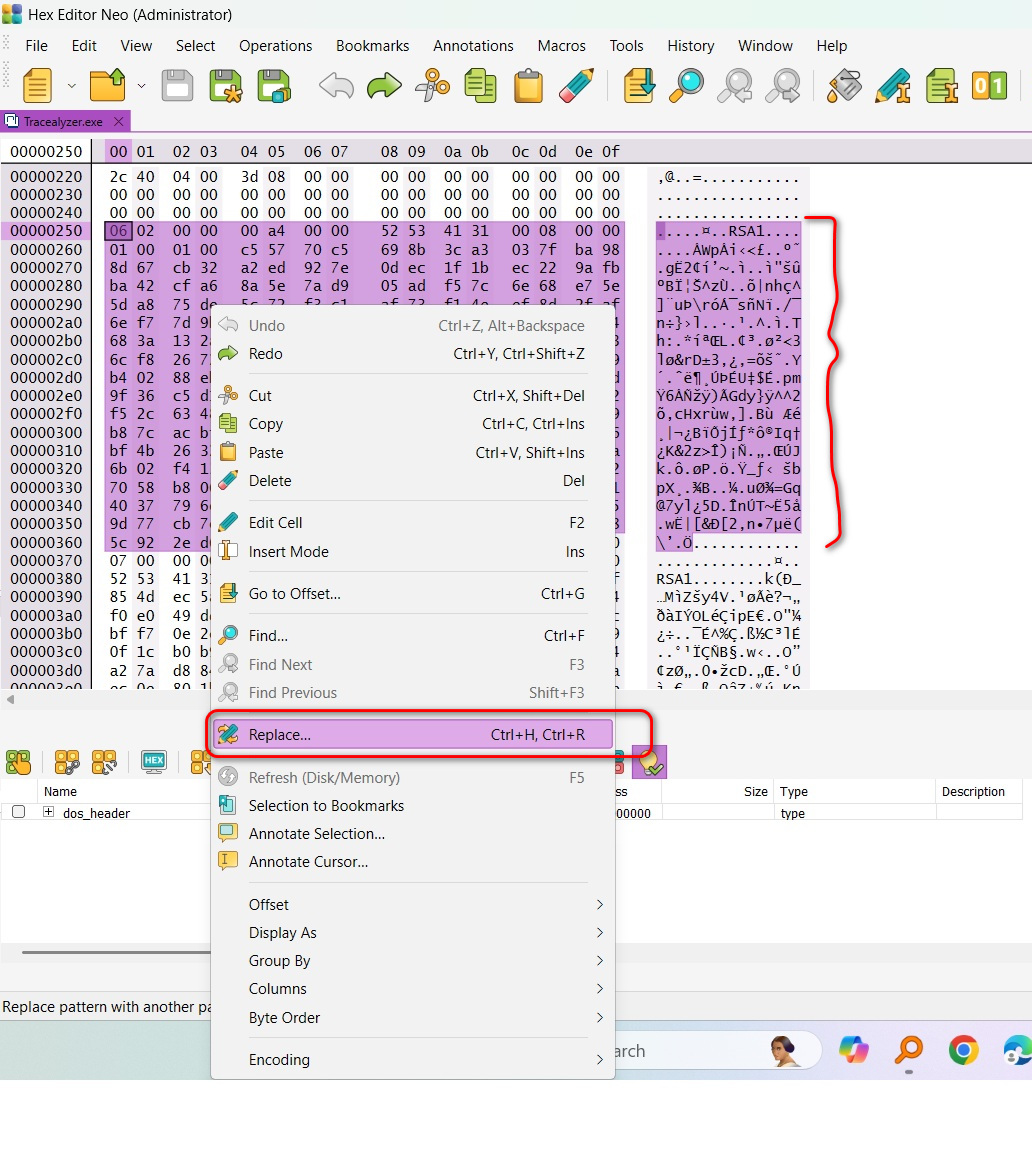Choose Replace... from the context menu
Screen dimensions: 1032x1169
pos(413,734)
